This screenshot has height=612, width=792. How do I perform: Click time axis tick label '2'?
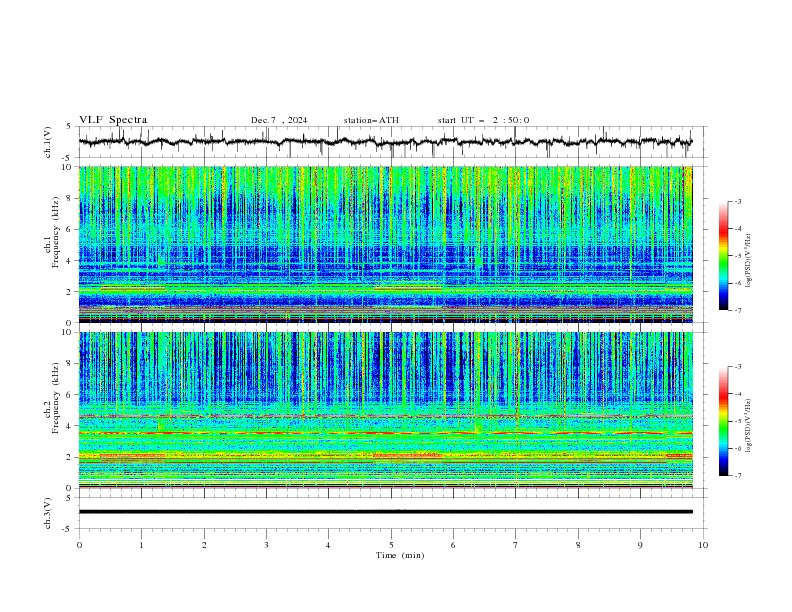point(204,545)
